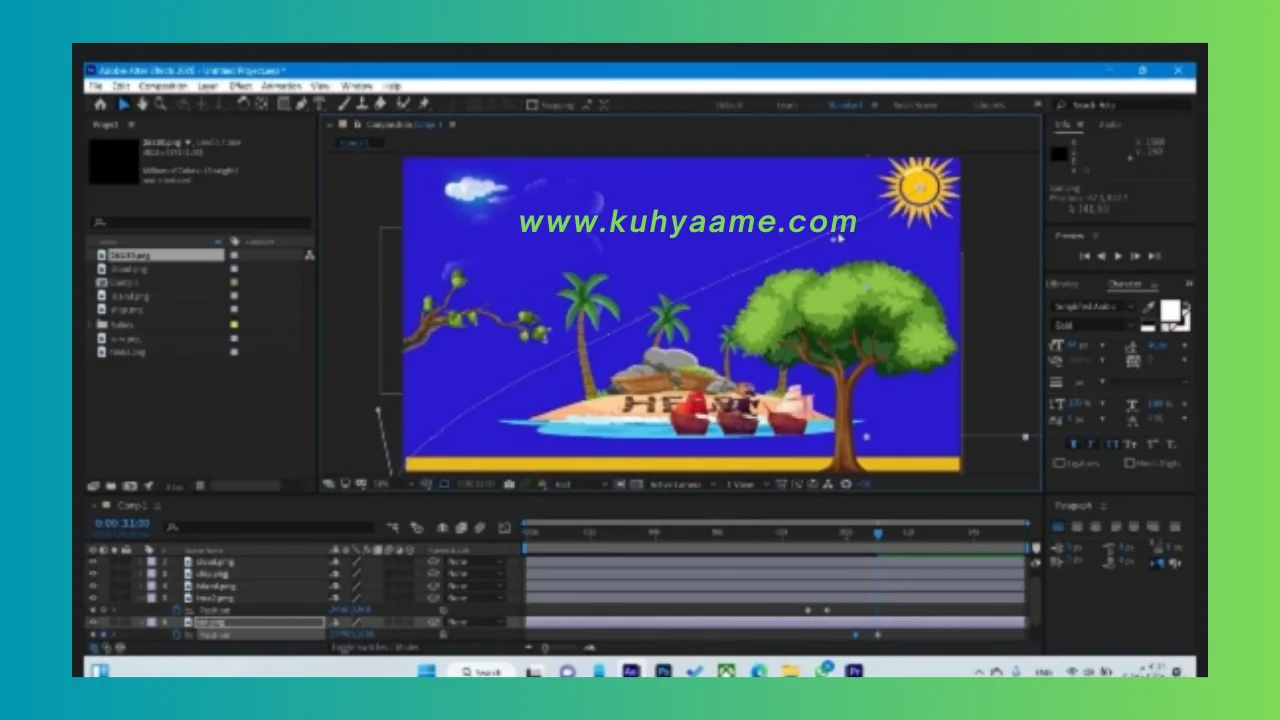Open the viewer magnification dropdown

(x=393, y=484)
